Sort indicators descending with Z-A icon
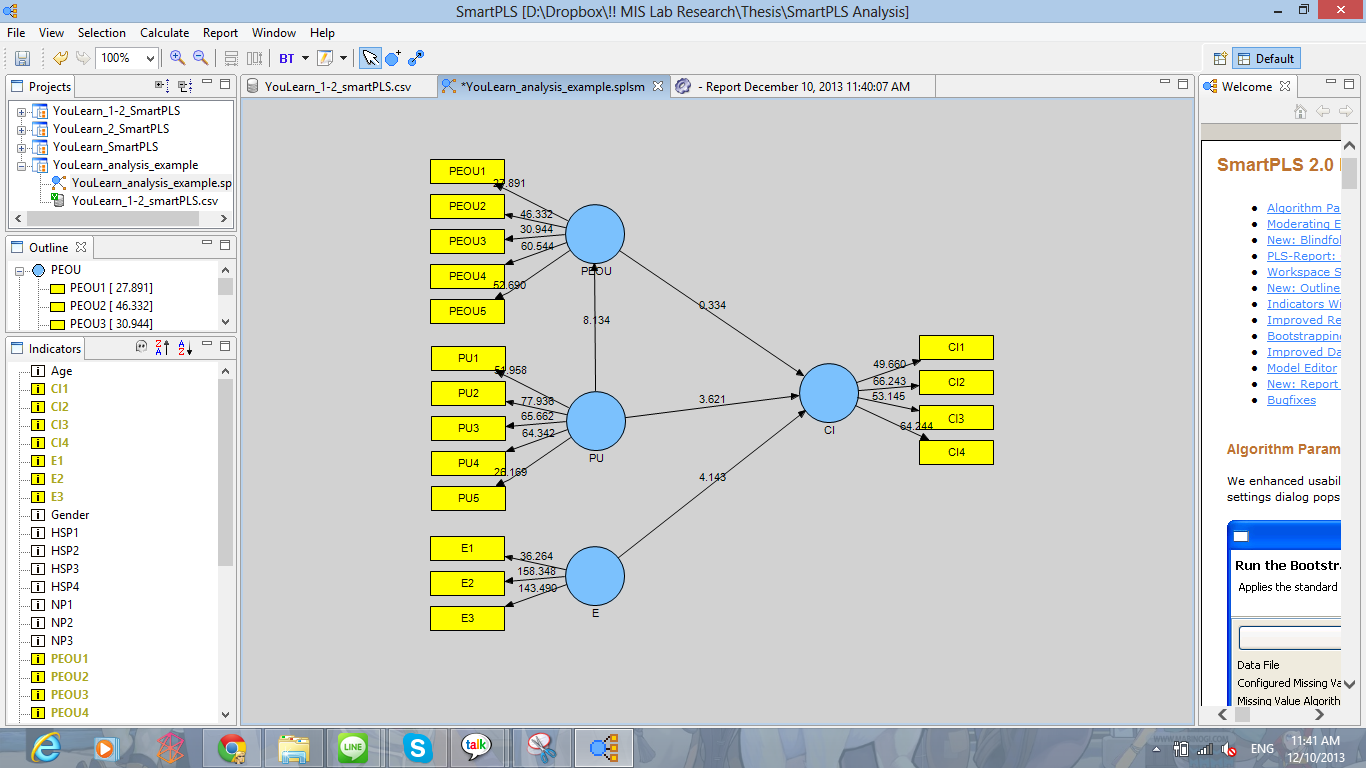1366x768 pixels. pyautogui.click(x=160, y=346)
